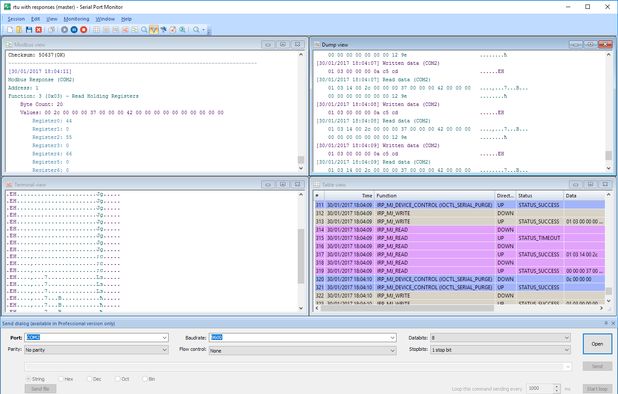This screenshot has height=394, width=618.
Task: Click the Send button
Action: tap(597, 366)
